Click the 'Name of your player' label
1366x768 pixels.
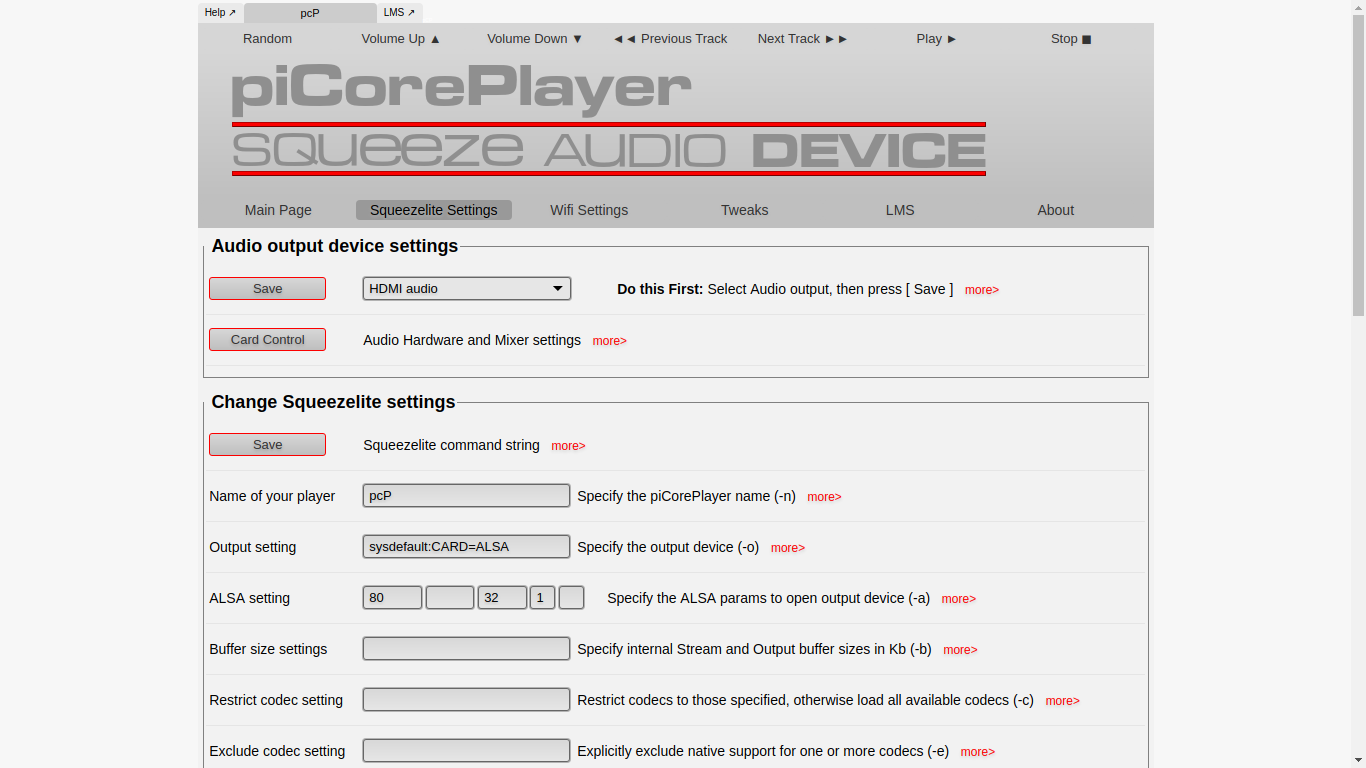coord(272,496)
